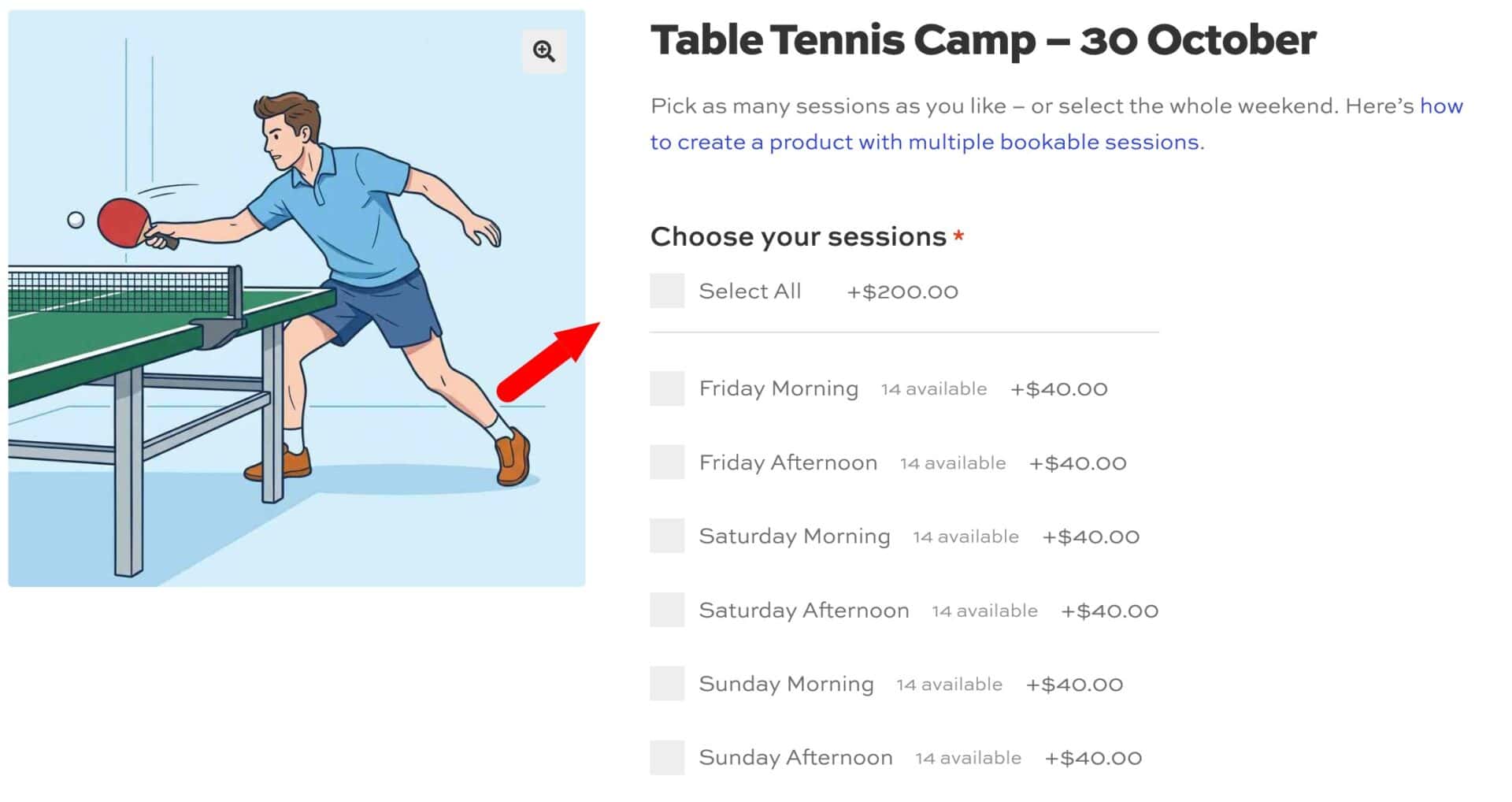Click the table tennis player product image
1512x802 pixels.
point(297,298)
